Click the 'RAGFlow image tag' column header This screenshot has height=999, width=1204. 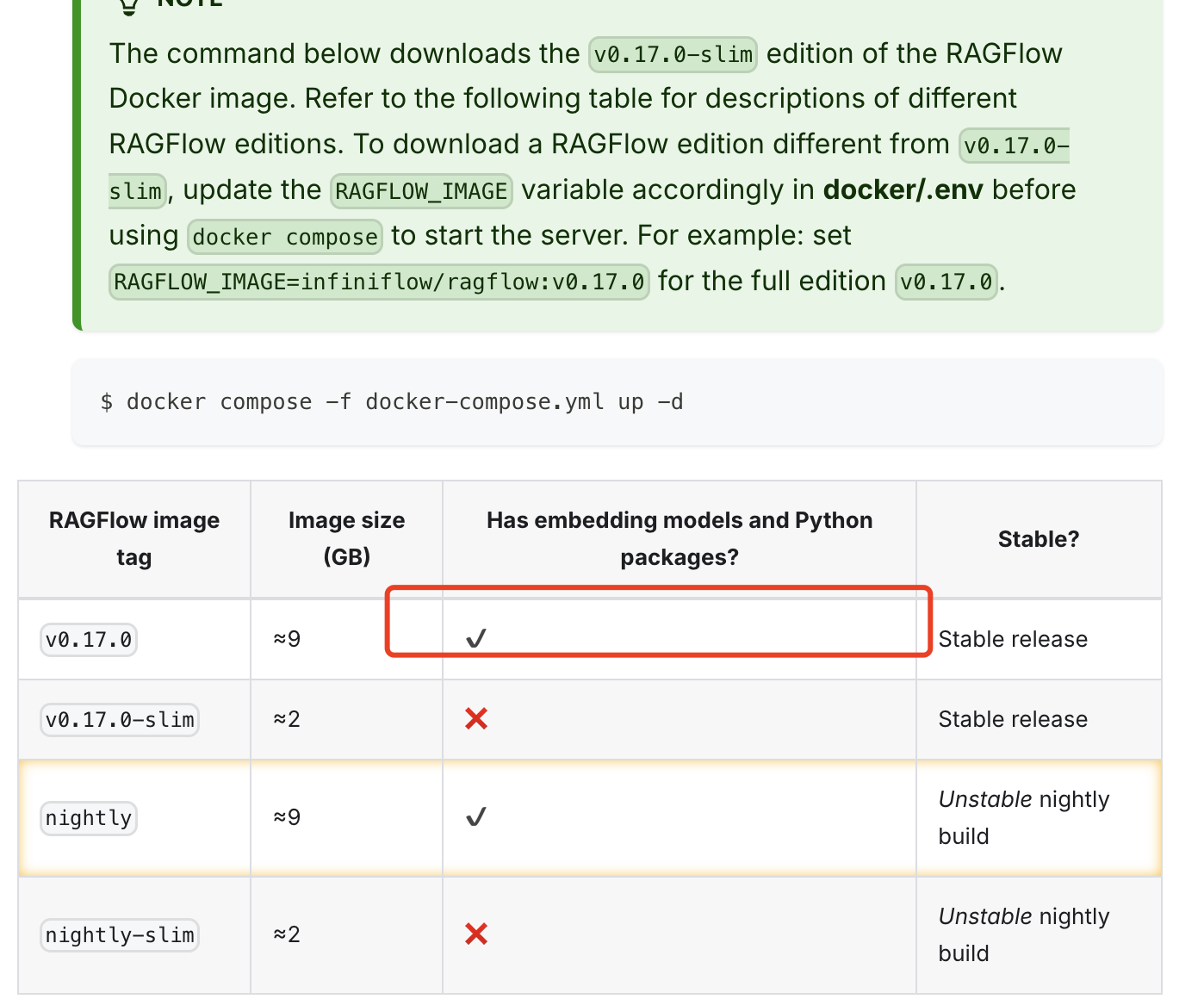(134, 539)
